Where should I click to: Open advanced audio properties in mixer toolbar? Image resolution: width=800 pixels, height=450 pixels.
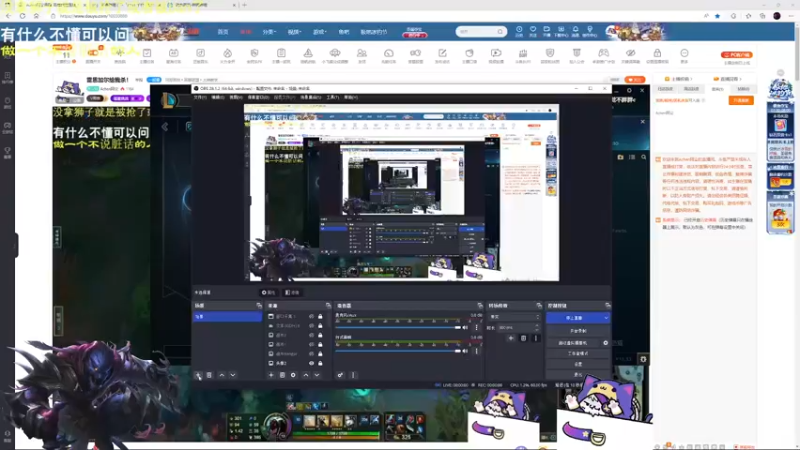pyautogui.click(x=340, y=375)
